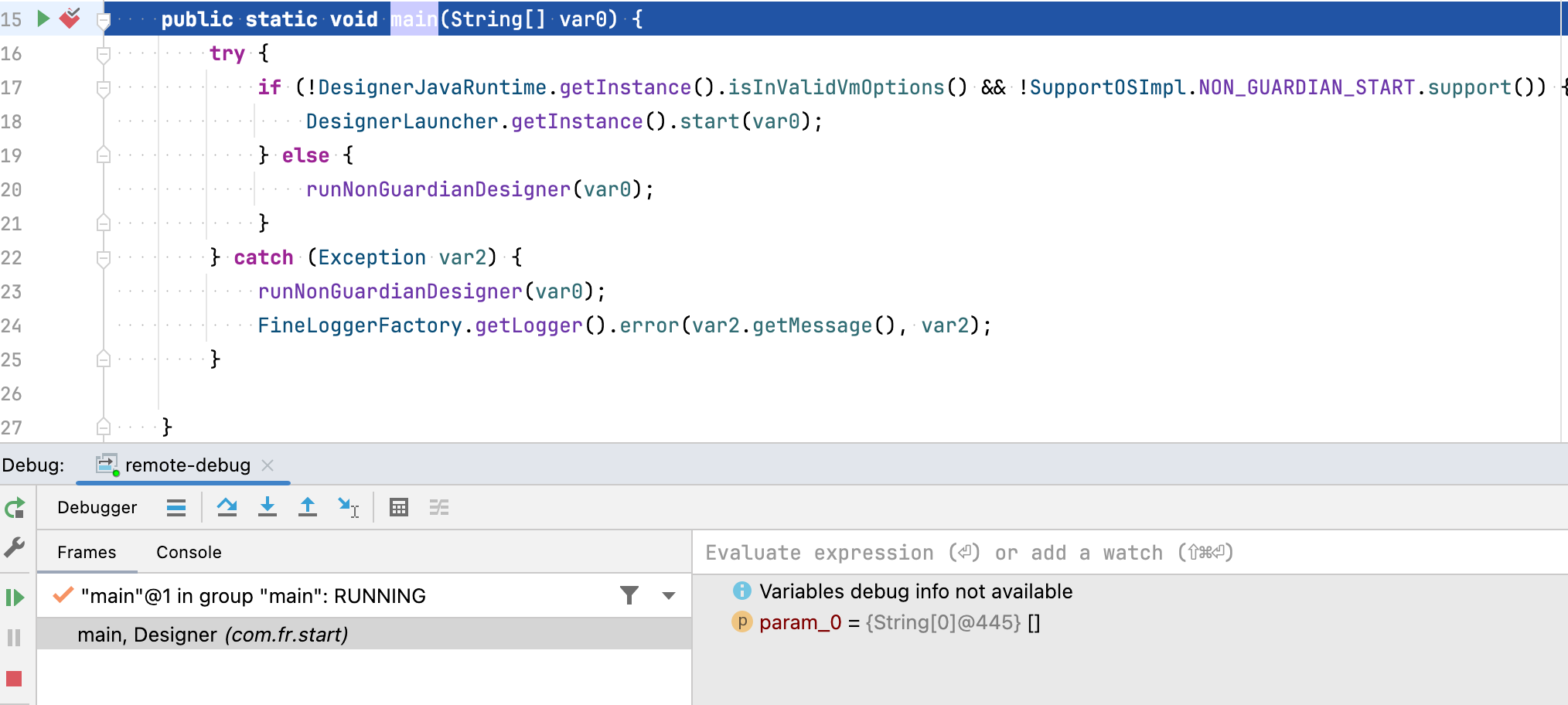1568x705 pixels.
Task: Collapse the try block fold marker on line 16
Action: tap(104, 54)
